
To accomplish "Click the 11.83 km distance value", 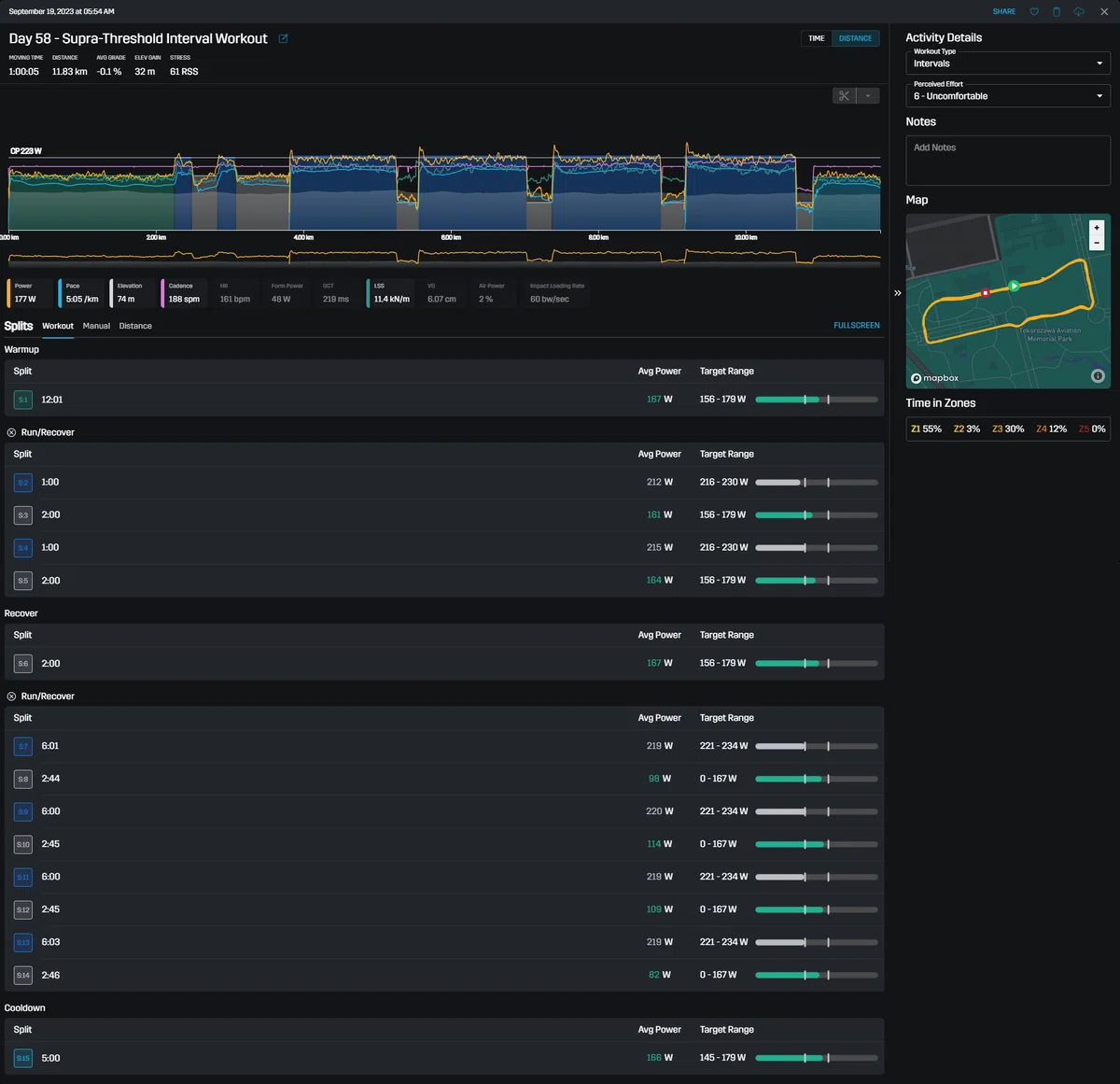I will [x=69, y=71].
